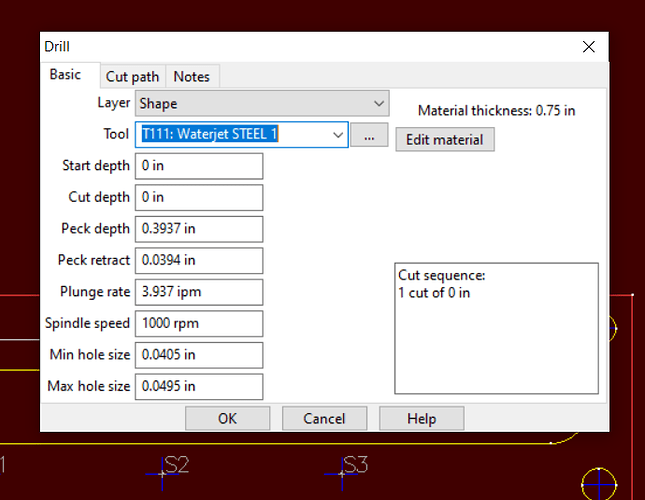Viewport: 645px width, 500px height.
Task: Click the Plunge rate field
Action: click(x=198, y=292)
